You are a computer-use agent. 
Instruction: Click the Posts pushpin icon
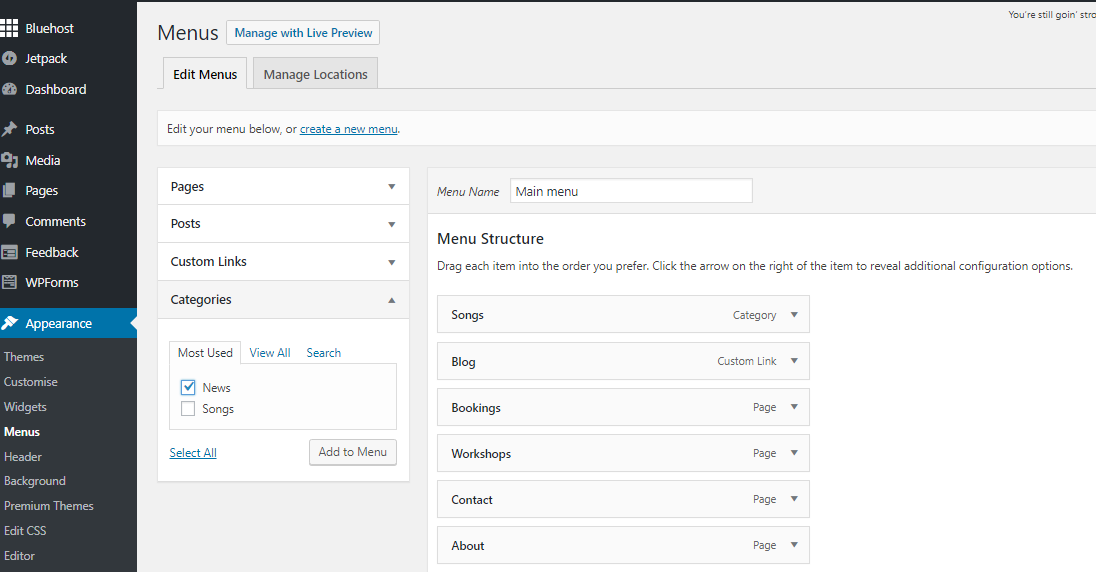point(10,130)
